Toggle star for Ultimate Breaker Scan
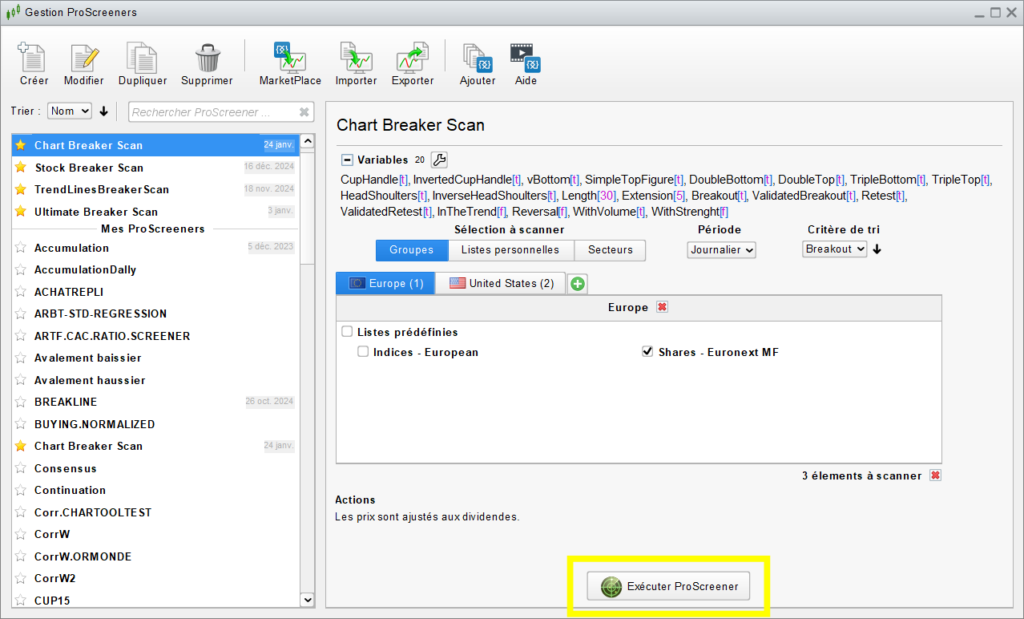The image size is (1024, 619). click(x=21, y=212)
